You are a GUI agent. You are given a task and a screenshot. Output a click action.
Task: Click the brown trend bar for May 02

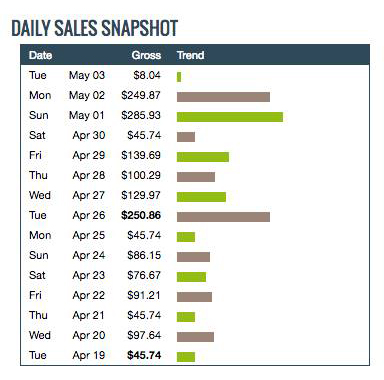click(x=223, y=97)
